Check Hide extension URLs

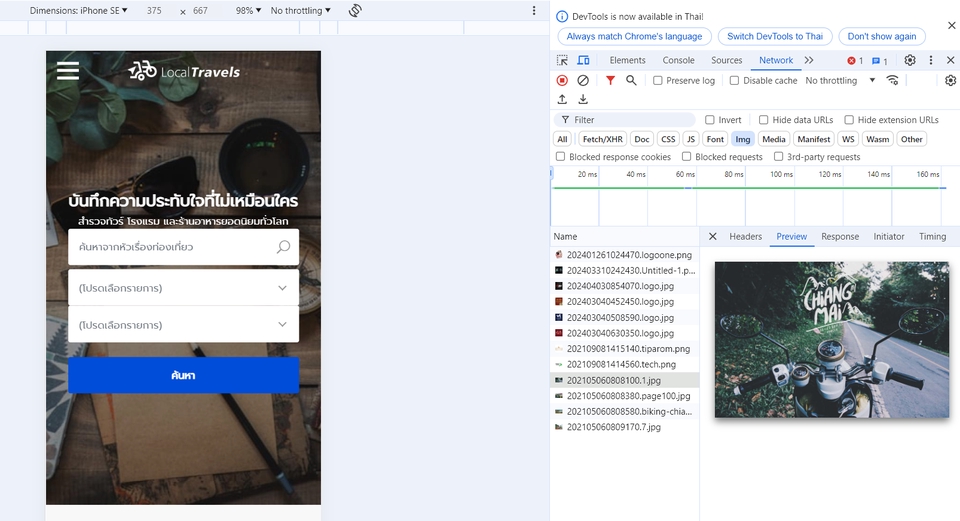849,119
